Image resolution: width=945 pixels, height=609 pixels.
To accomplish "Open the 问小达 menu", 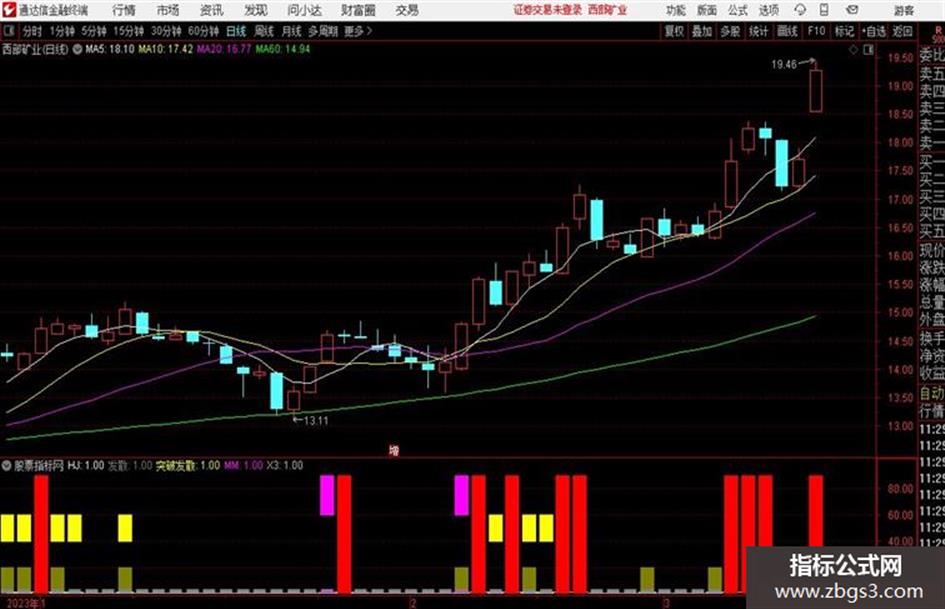I will (304, 10).
